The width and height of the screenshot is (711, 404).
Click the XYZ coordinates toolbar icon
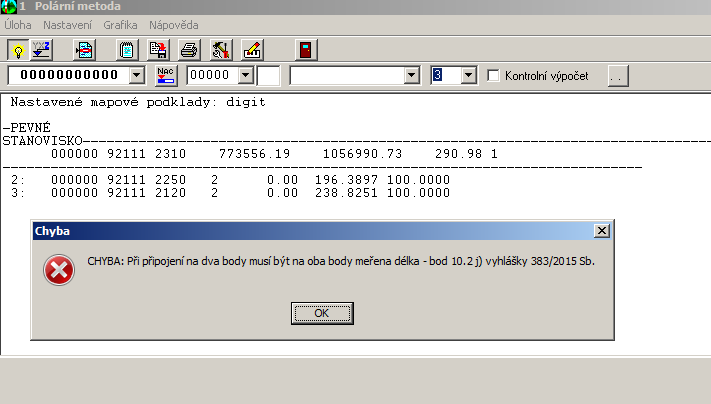[x=41, y=49]
